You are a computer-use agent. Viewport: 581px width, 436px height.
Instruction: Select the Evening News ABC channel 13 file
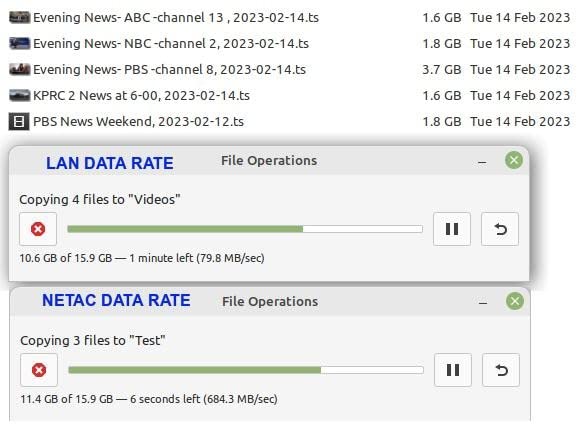(x=289, y=17)
